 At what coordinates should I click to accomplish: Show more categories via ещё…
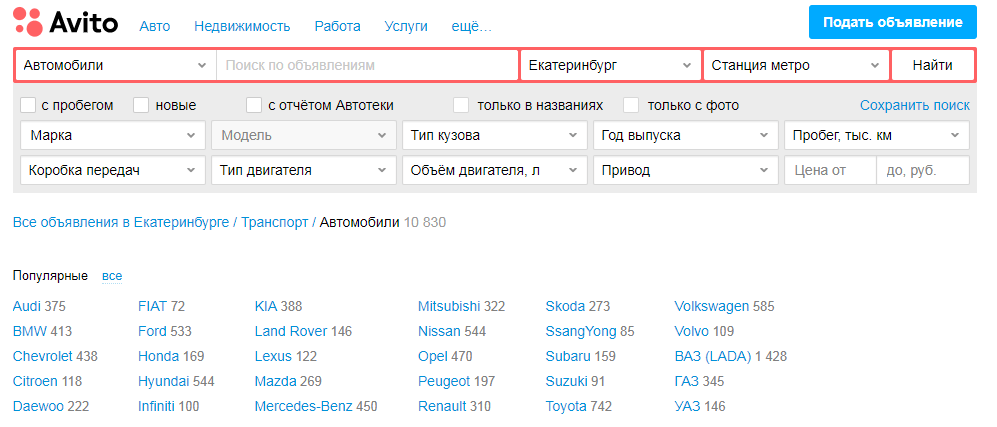(471, 27)
